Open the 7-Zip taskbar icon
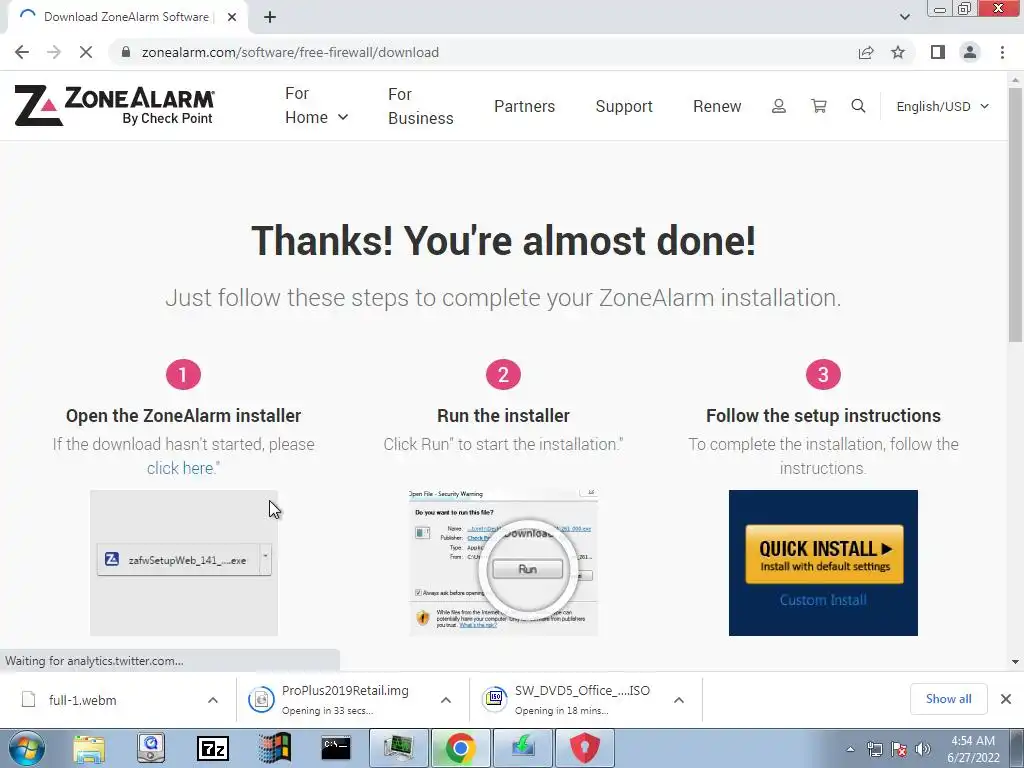Image resolution: width=1024 pixels, height=768 pixels. pyautogui.click(x=213, y=748)
